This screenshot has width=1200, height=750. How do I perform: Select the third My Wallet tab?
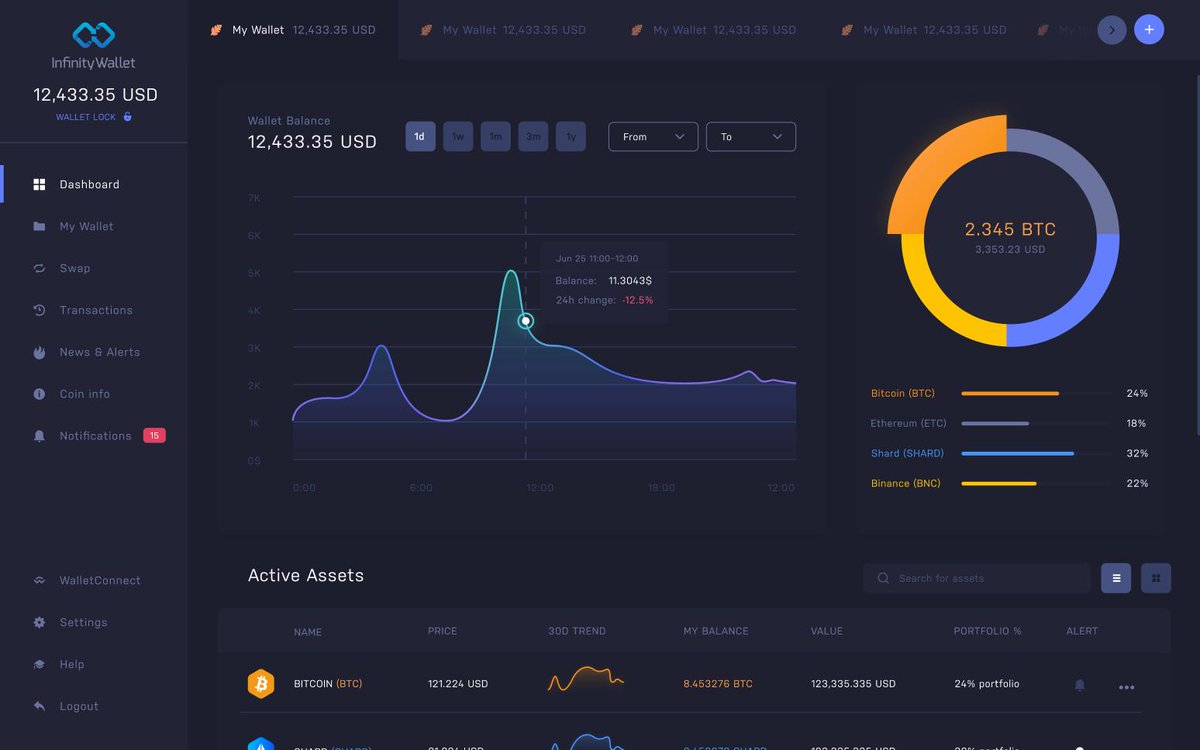pyautogui.click(x=713, y=30)
